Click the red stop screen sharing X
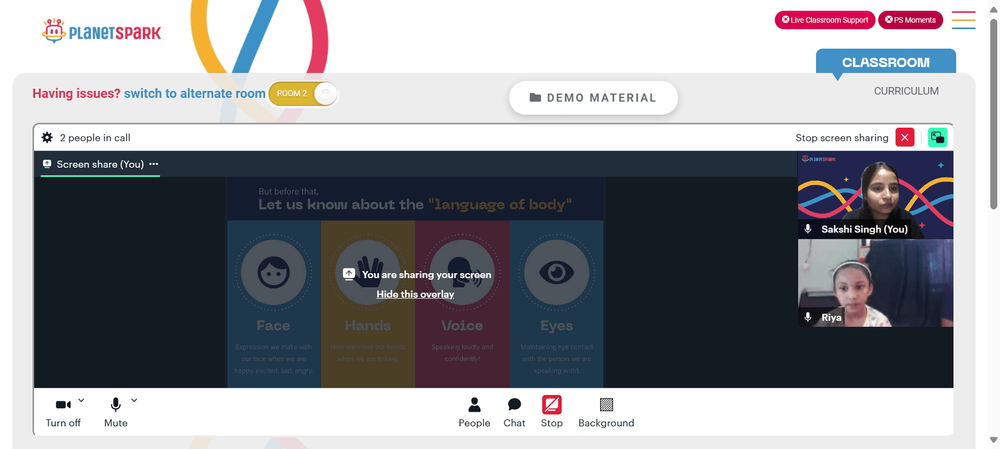Viewport: 1000px width, 449px height. [904, 138]
